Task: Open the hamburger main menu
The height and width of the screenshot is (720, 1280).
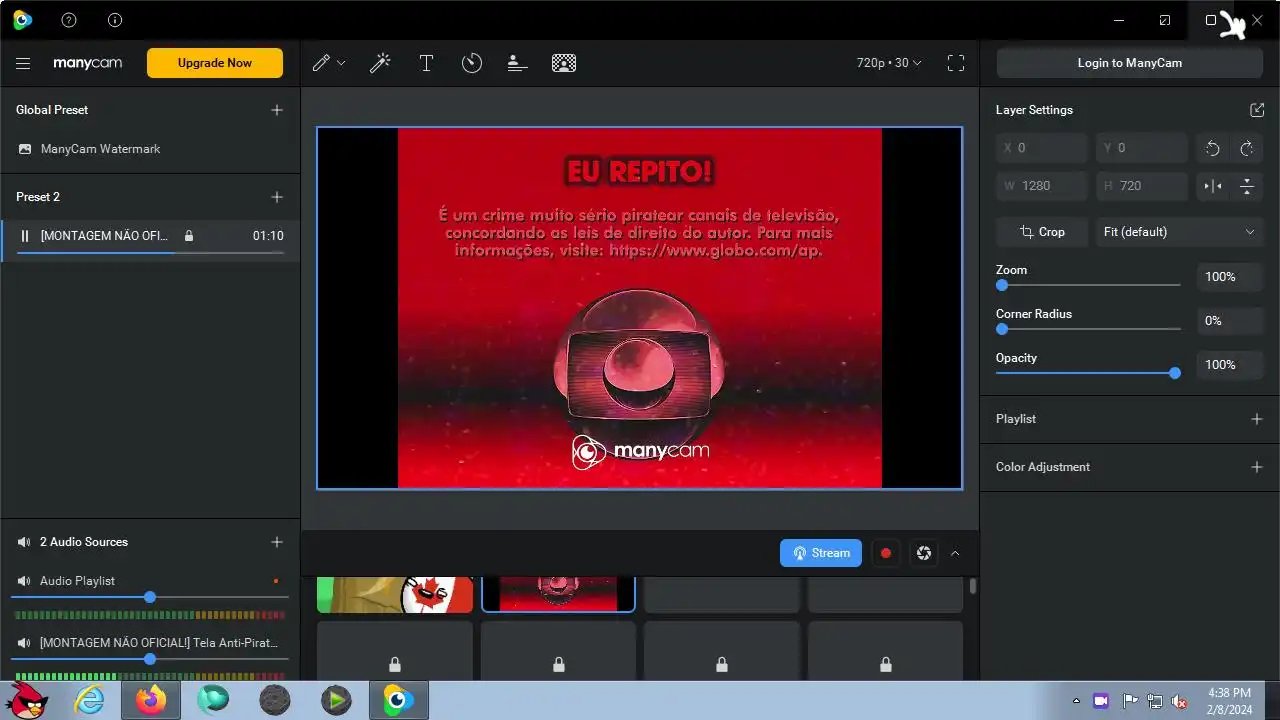Action: coord(23,63)
